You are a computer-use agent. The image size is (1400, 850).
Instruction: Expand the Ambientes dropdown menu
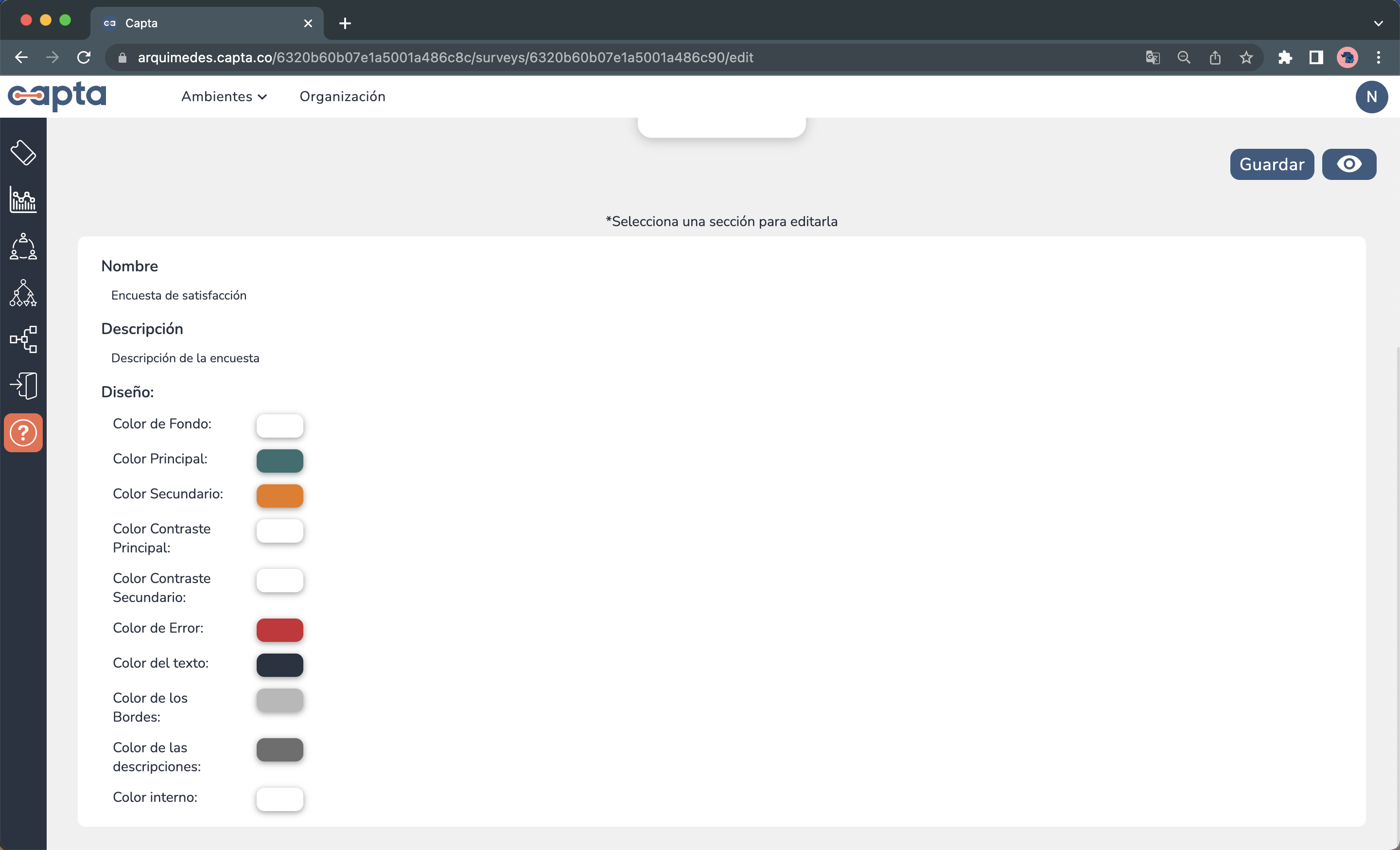[224, 97]
